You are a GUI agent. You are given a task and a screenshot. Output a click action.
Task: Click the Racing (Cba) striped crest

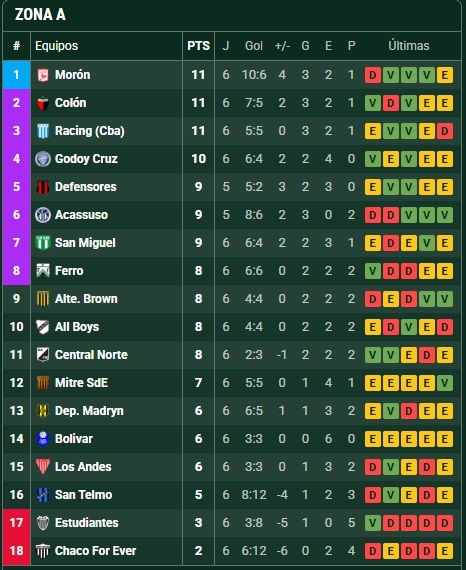(43, 131)
